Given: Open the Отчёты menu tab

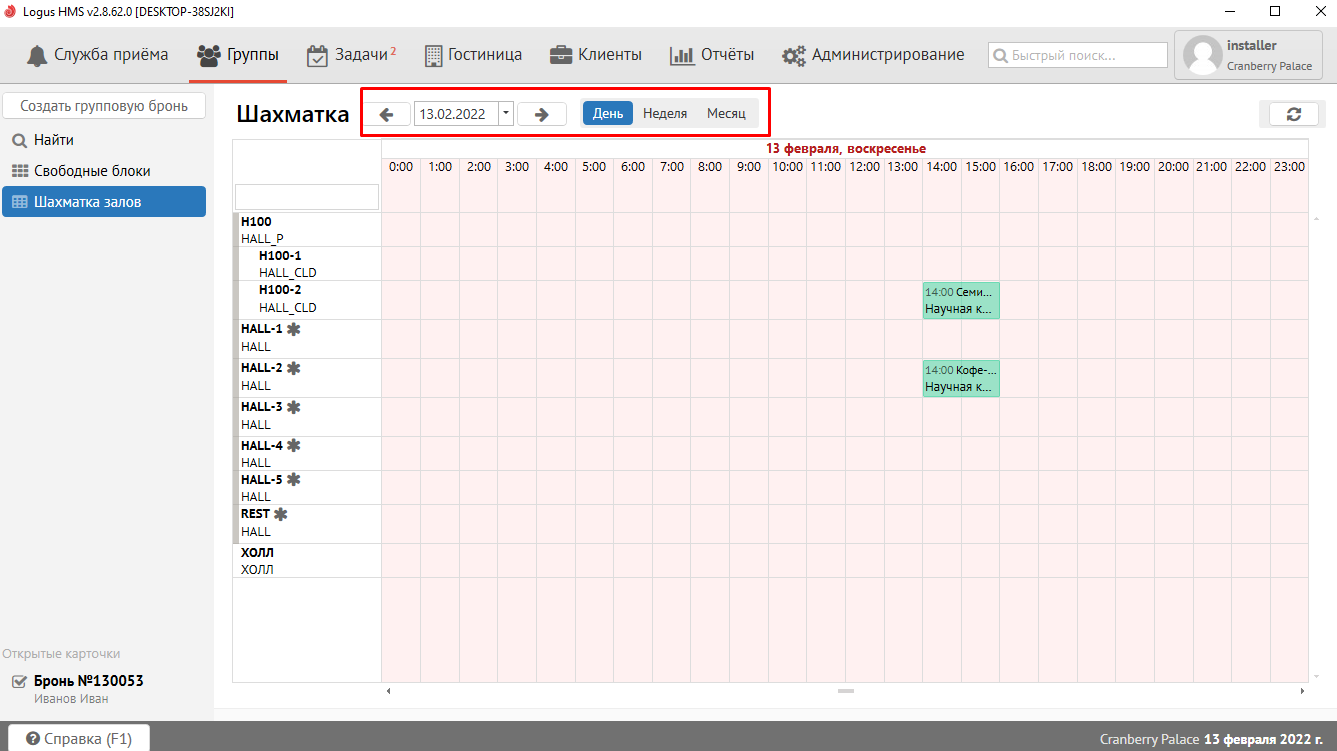Looking at the screenshot, I should click(x=712, y=55).
